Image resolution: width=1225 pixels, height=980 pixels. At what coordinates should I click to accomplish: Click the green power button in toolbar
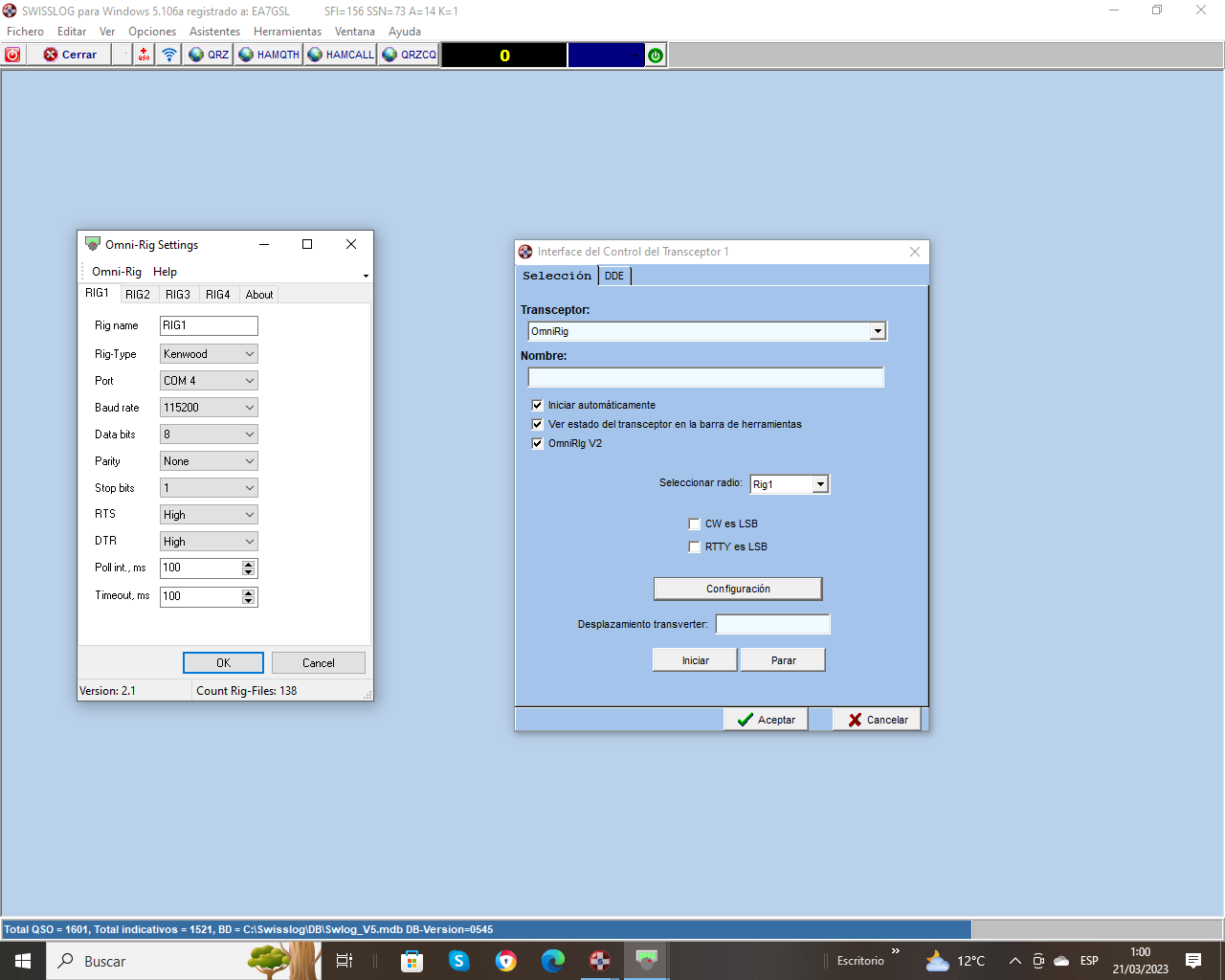coord(656,56)
